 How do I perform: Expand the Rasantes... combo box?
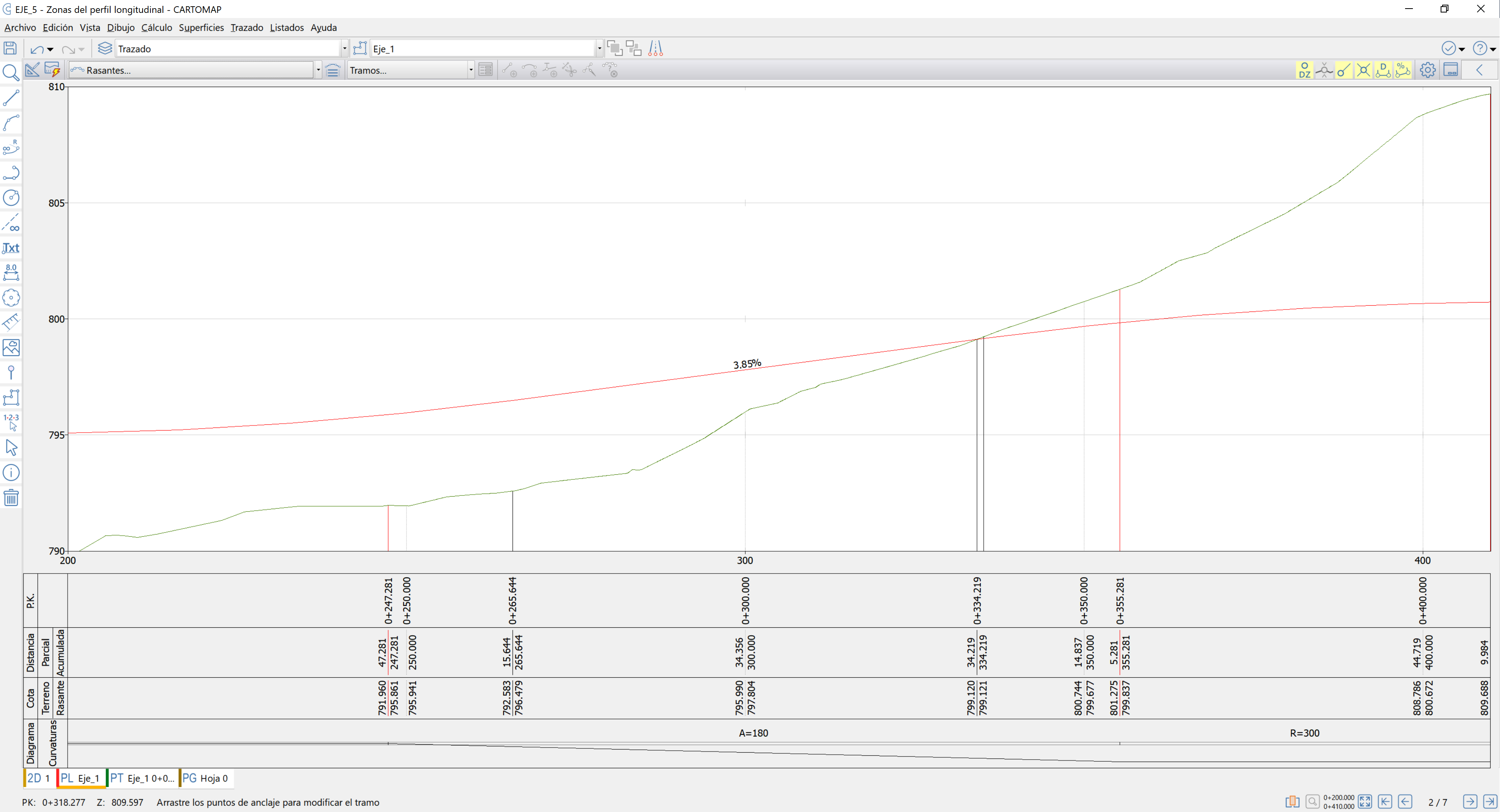[318, 70]
